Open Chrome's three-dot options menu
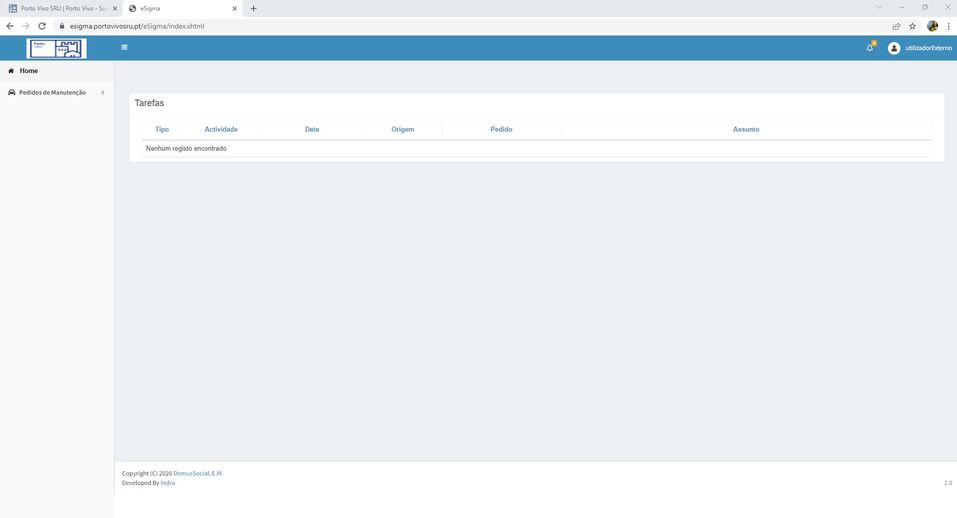Viewport: 957px width, 518px height. pos(948,26)
